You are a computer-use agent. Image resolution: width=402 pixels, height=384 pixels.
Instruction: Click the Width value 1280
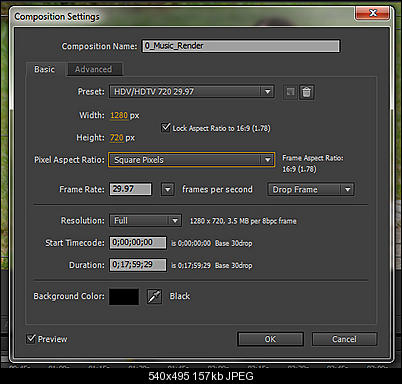point(119,115)
